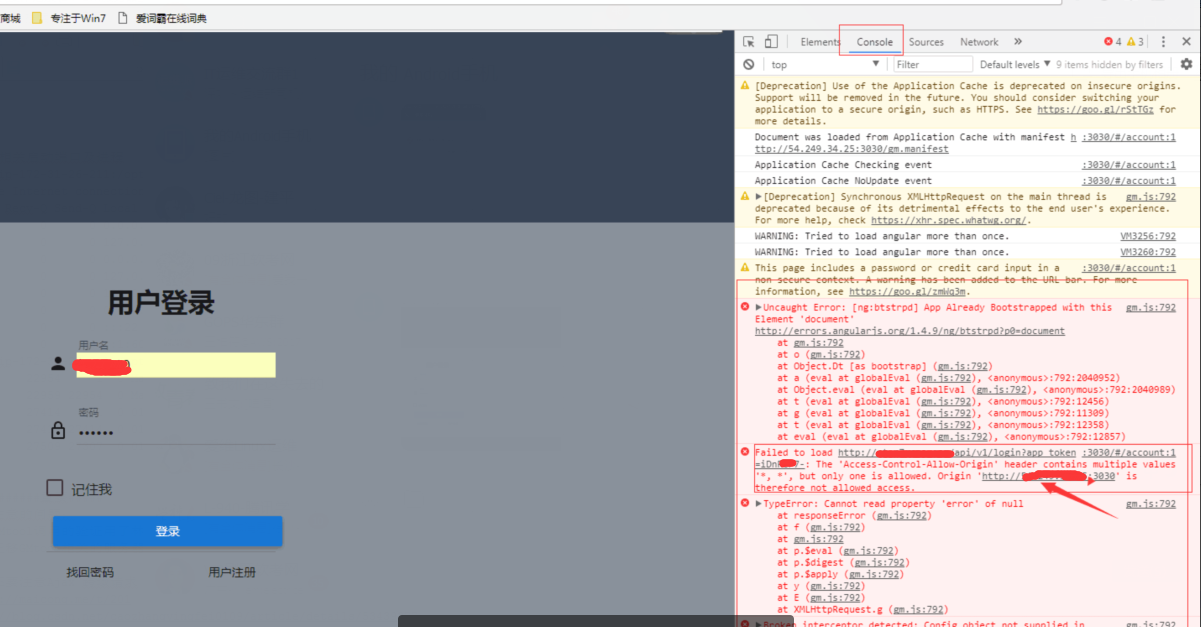
Task: Show more DevTools tabs with the chevron
Action: (1018, 42)
